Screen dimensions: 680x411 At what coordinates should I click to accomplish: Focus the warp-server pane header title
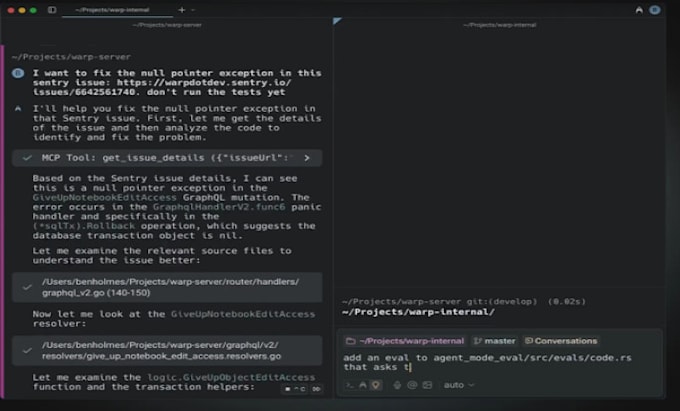[167, 25]
